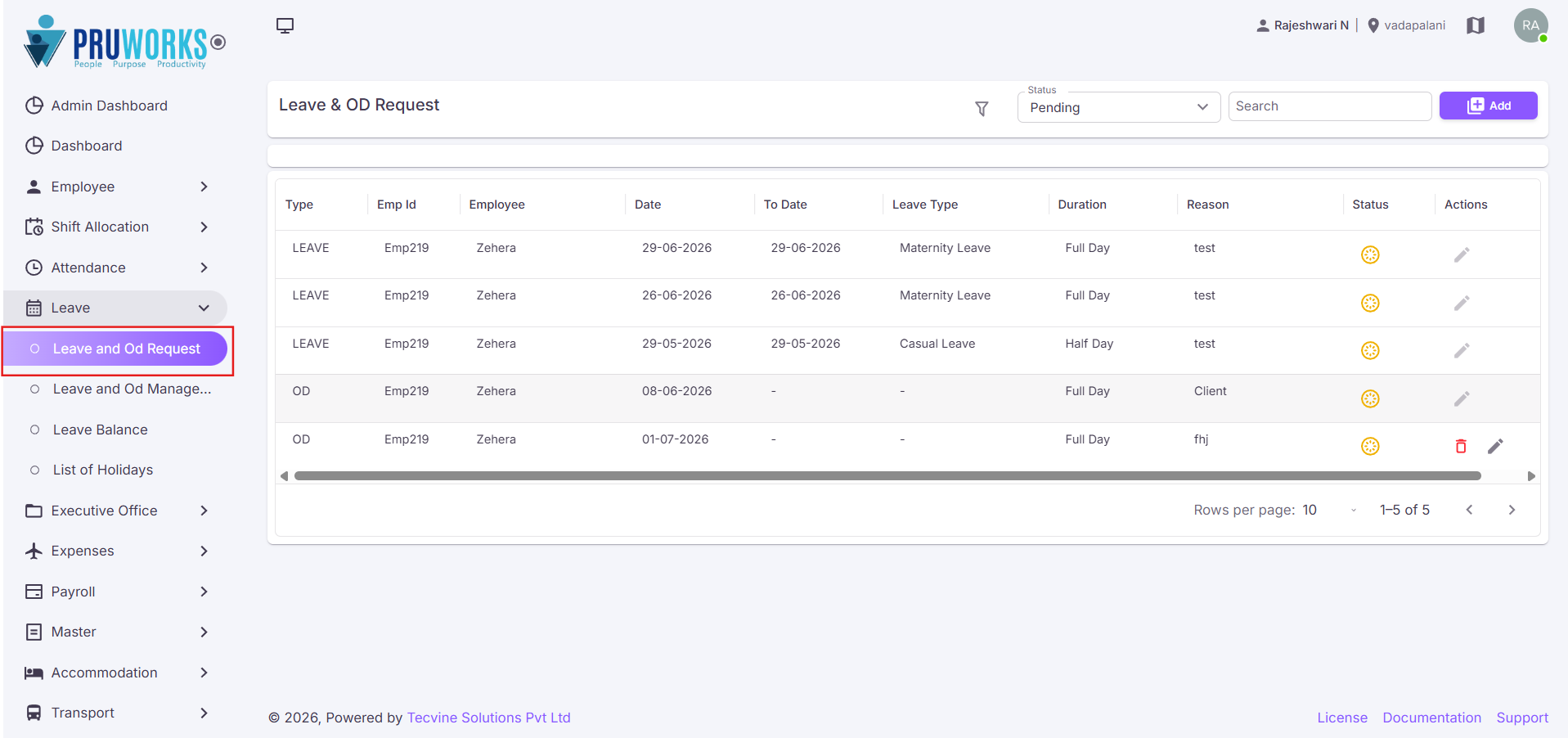Edit the 29-06-2026 Maternity Leave request
This screenshot has width=1568, height=738.
point(1462,255)
